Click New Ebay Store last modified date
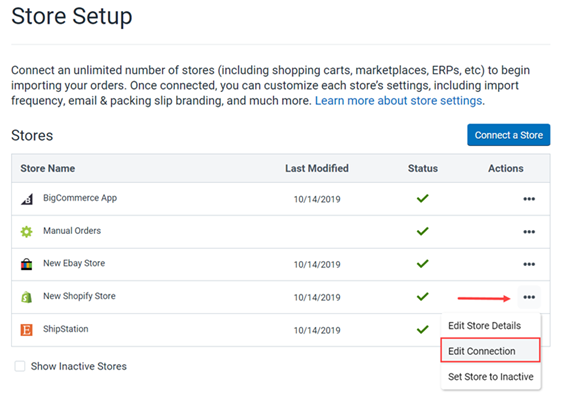 pos(317,264)
